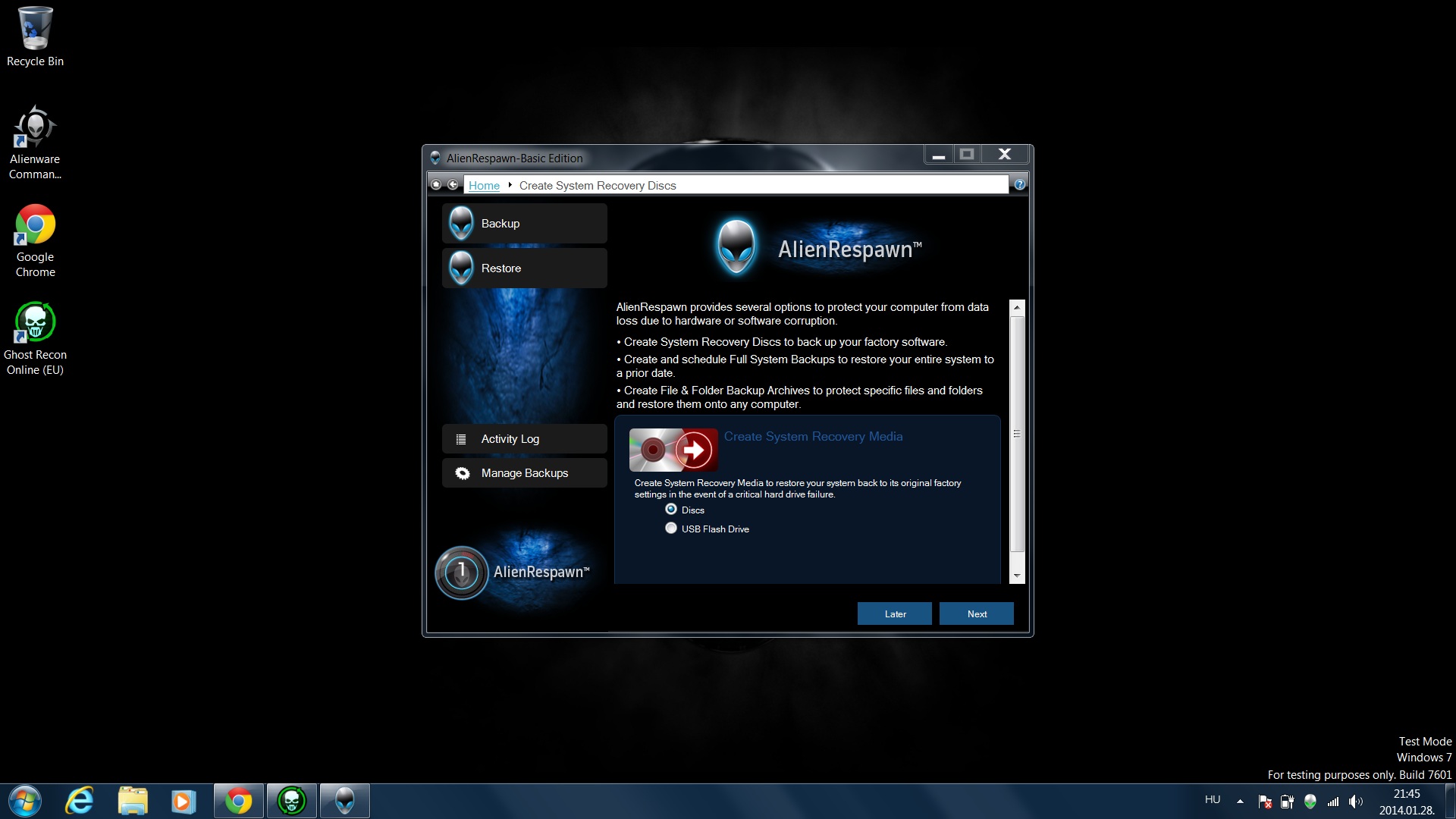Click the red recovery media arrow icon

click(673, 450)
